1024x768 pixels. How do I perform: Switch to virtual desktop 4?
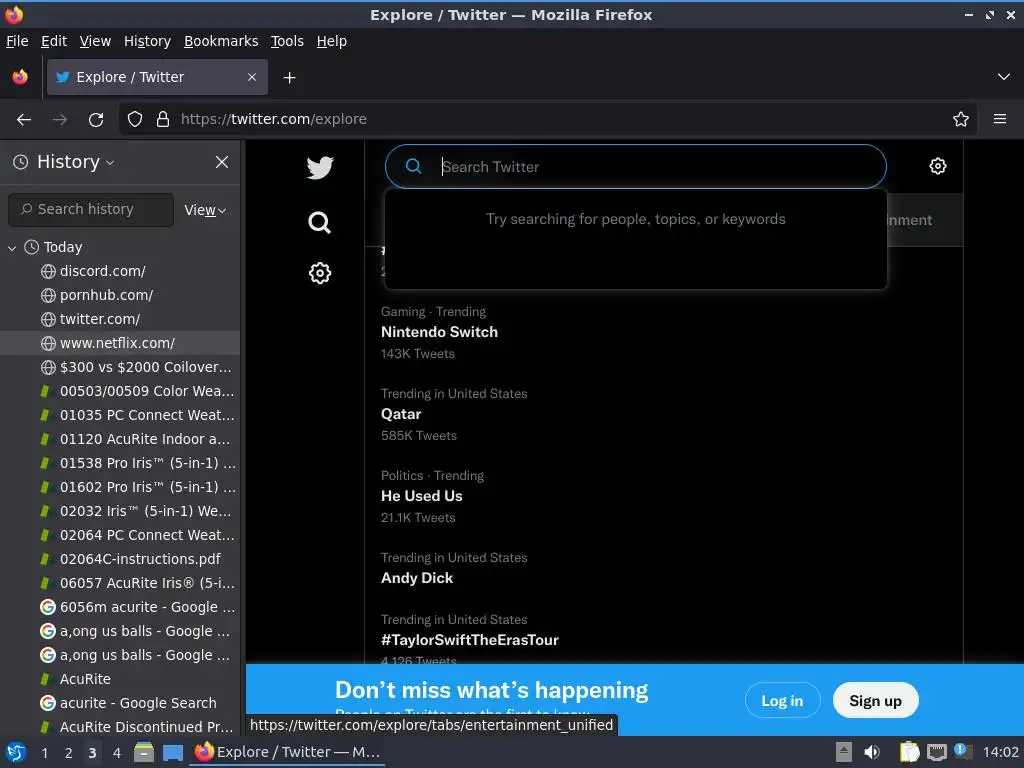[x=116, y=753]
